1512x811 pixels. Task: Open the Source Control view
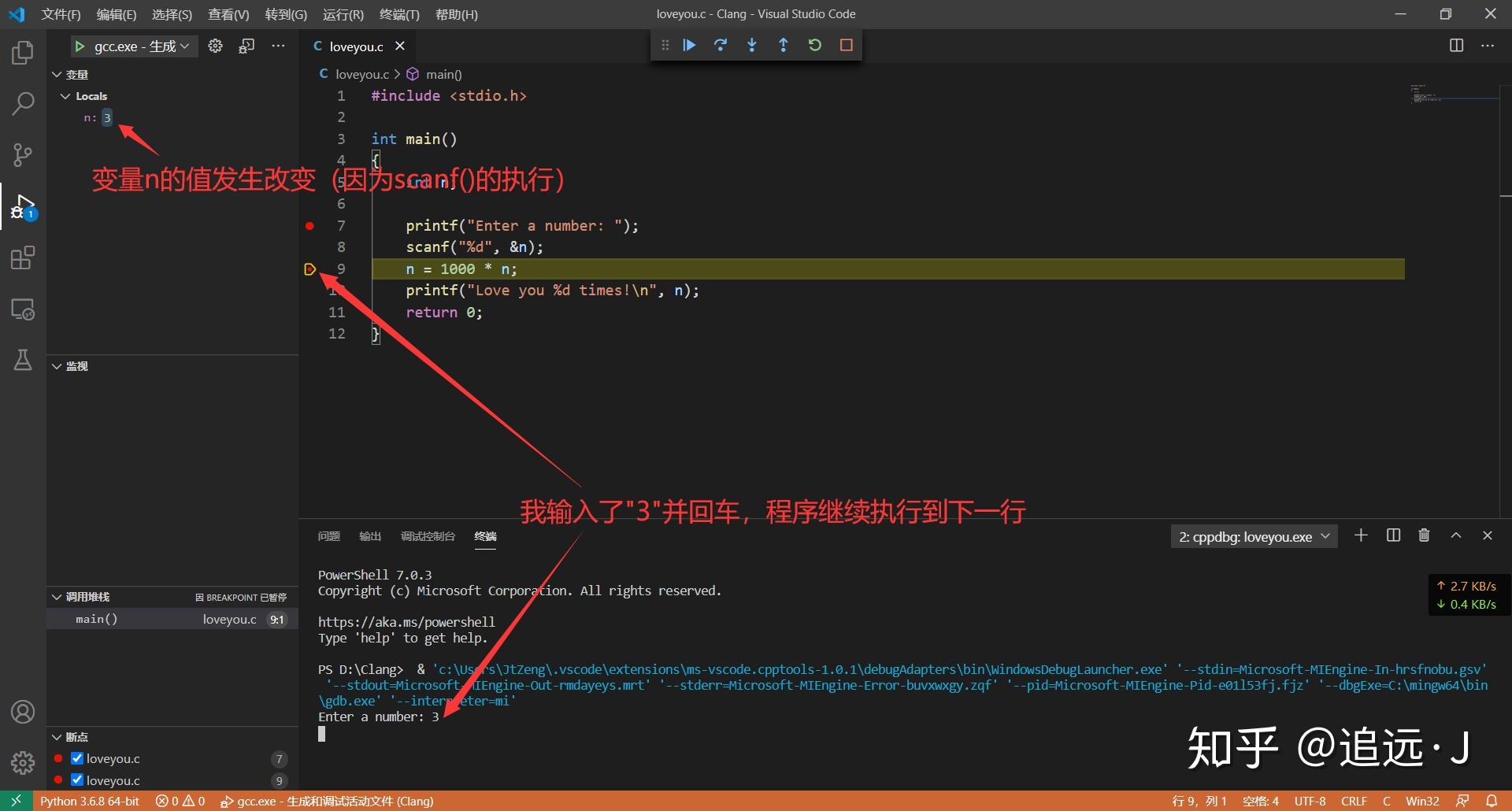(x=23, y=154)
